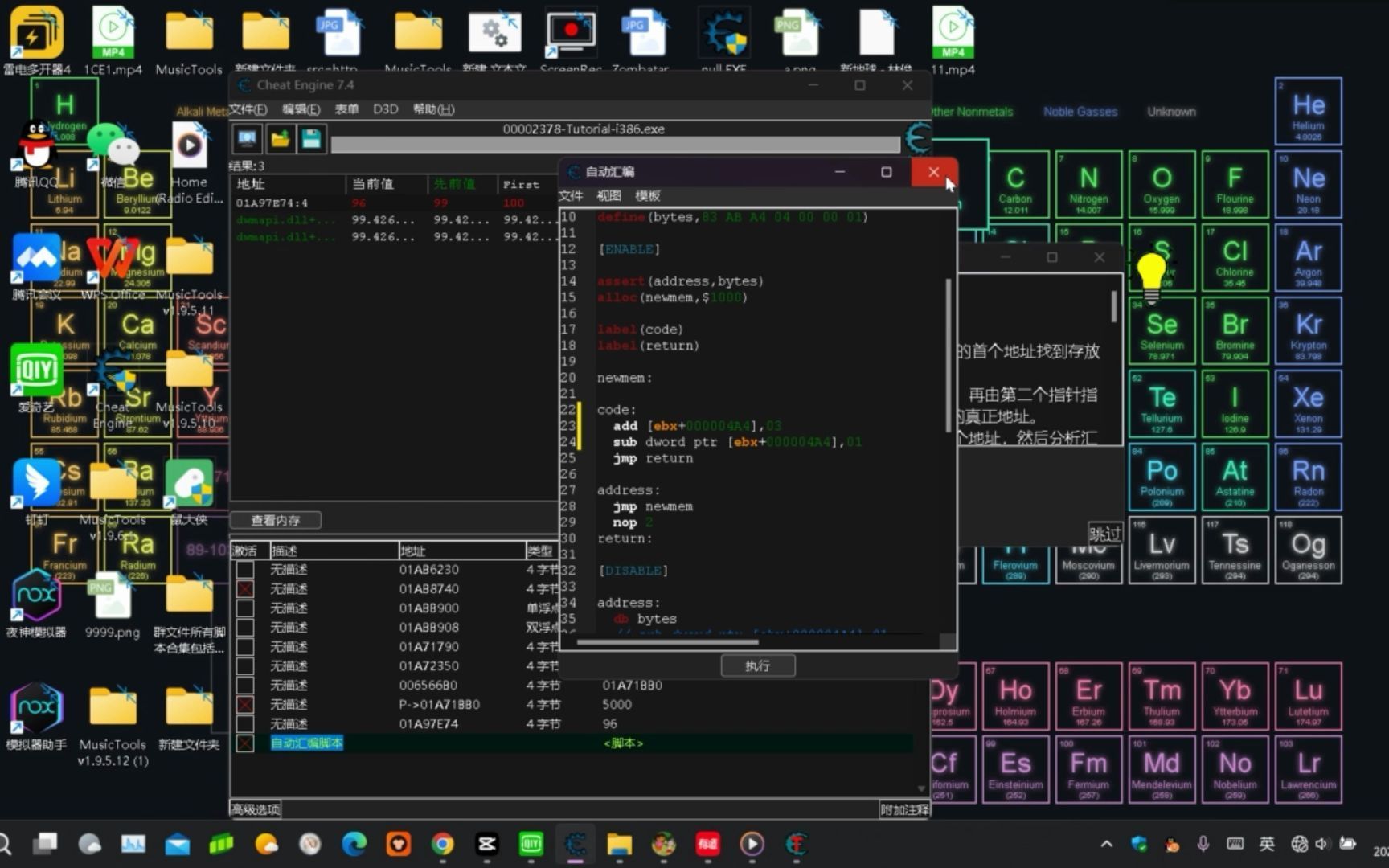Click 高级选项 advanced options button
This screenshot has width=1389, height=868.
tap(256, 809)
